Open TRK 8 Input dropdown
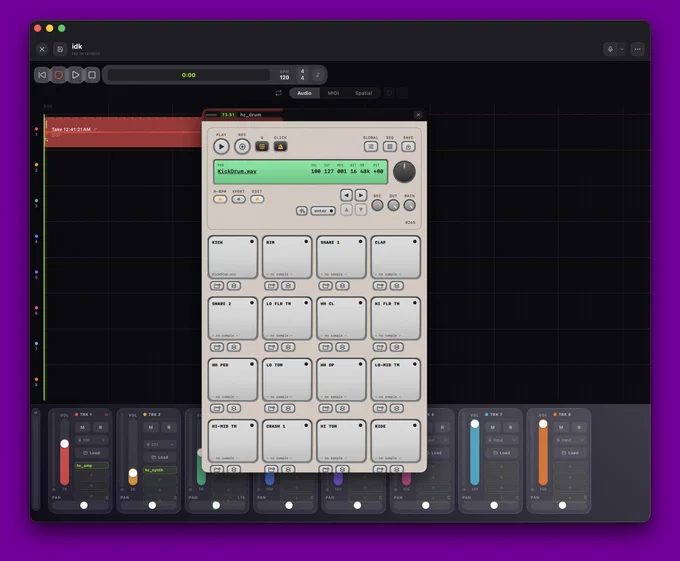 570,440
